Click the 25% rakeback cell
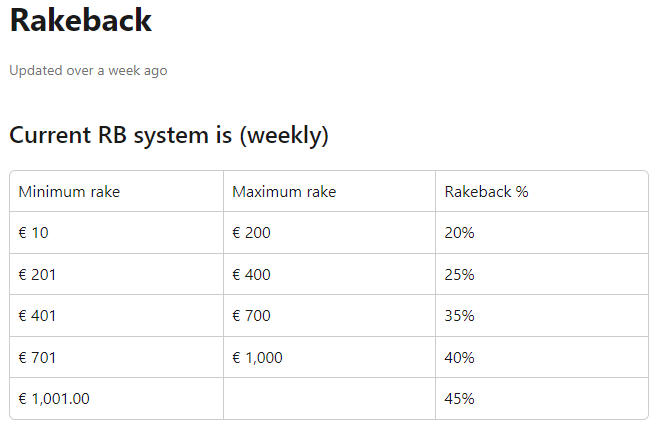The height and width of the screenshot is (437, 658). 542,274
